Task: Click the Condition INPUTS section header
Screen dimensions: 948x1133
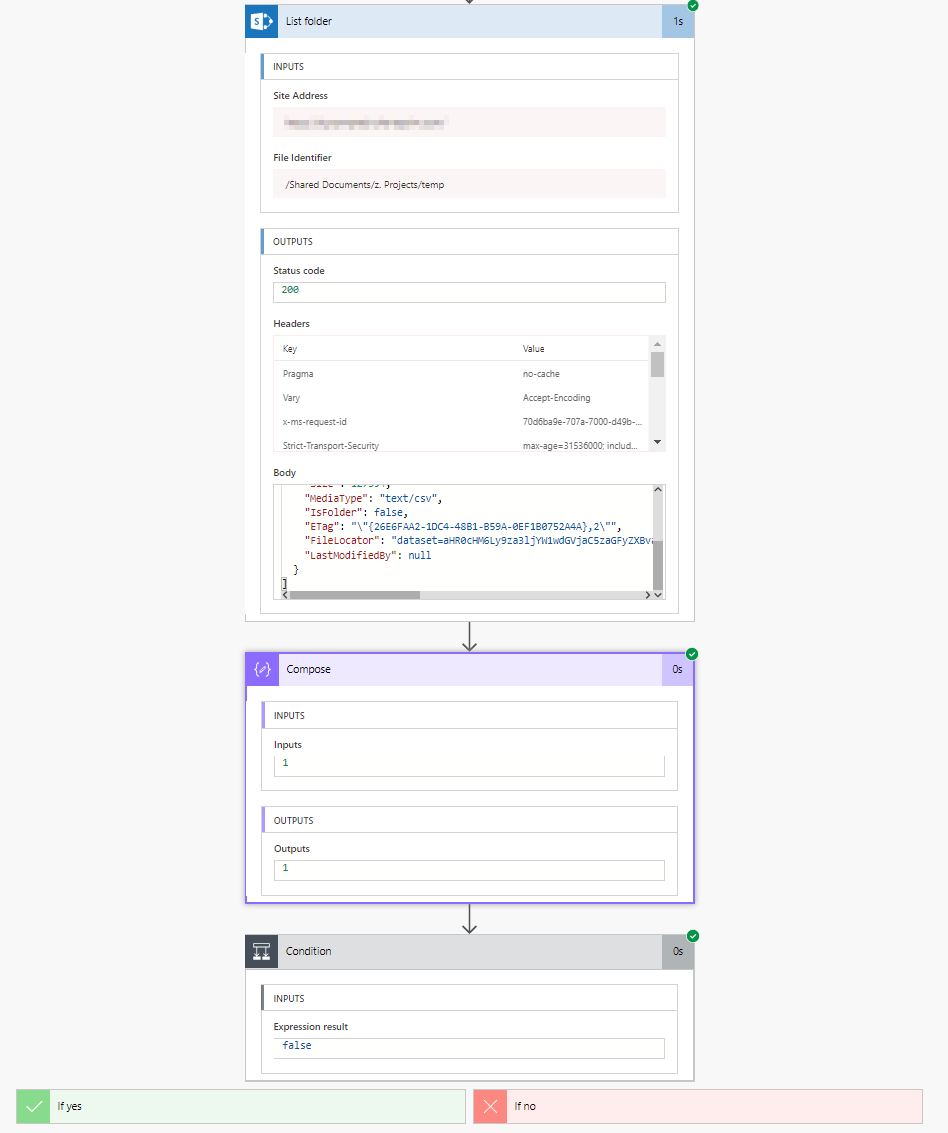Action: point(470,998)
